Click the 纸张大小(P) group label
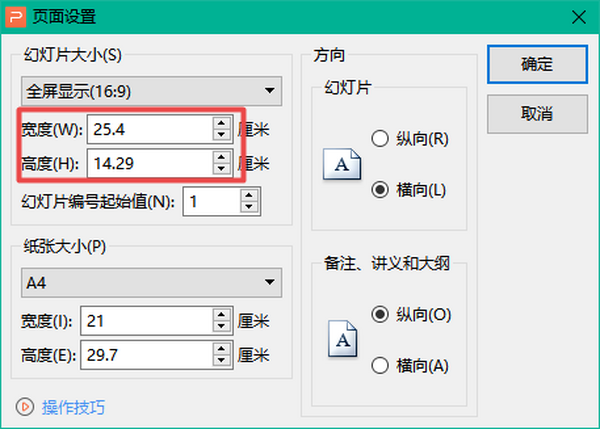600x429 pixels. click(x=65, y=247)
